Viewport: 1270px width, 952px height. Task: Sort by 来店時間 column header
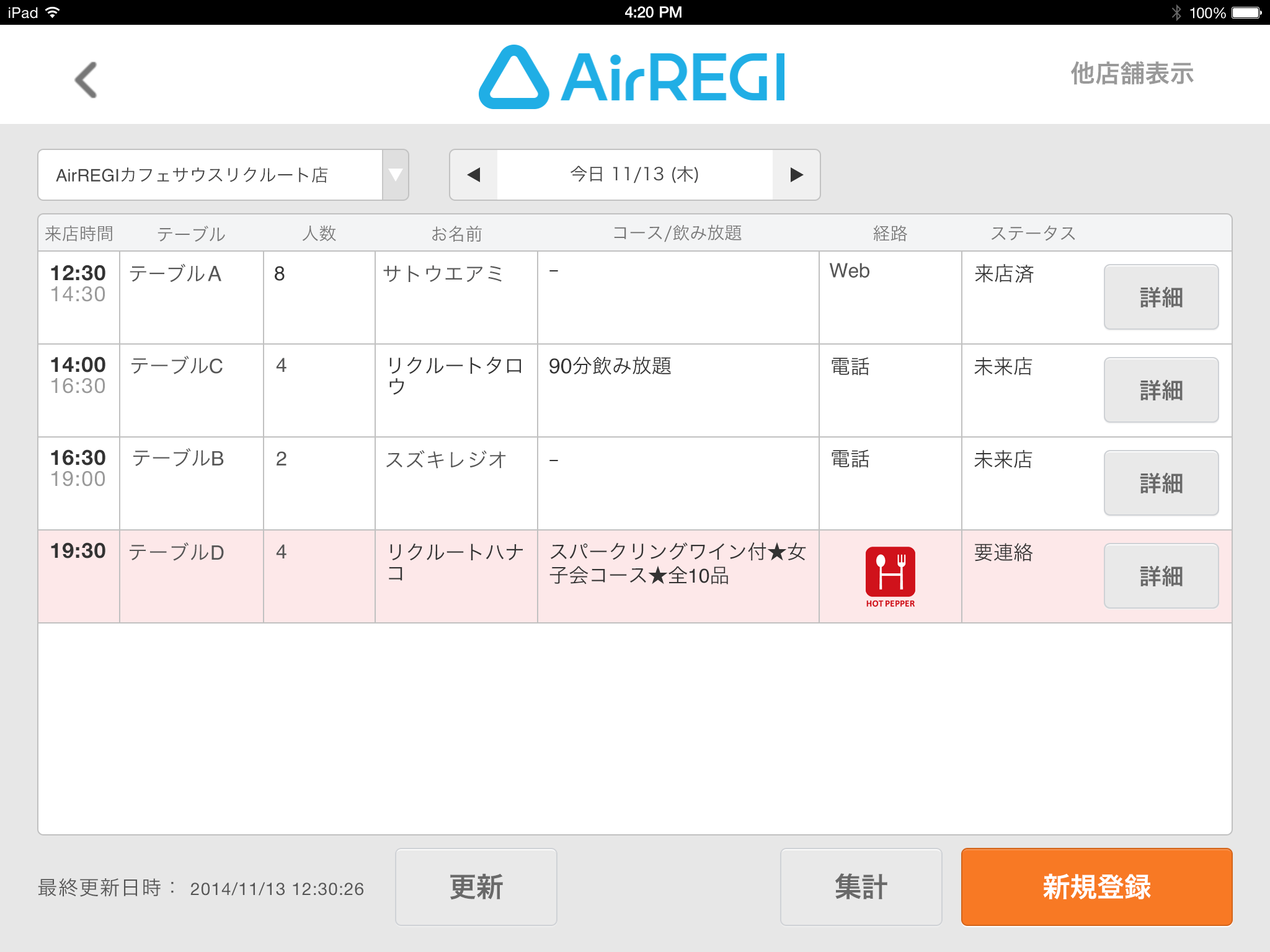(x=79, y=234)
